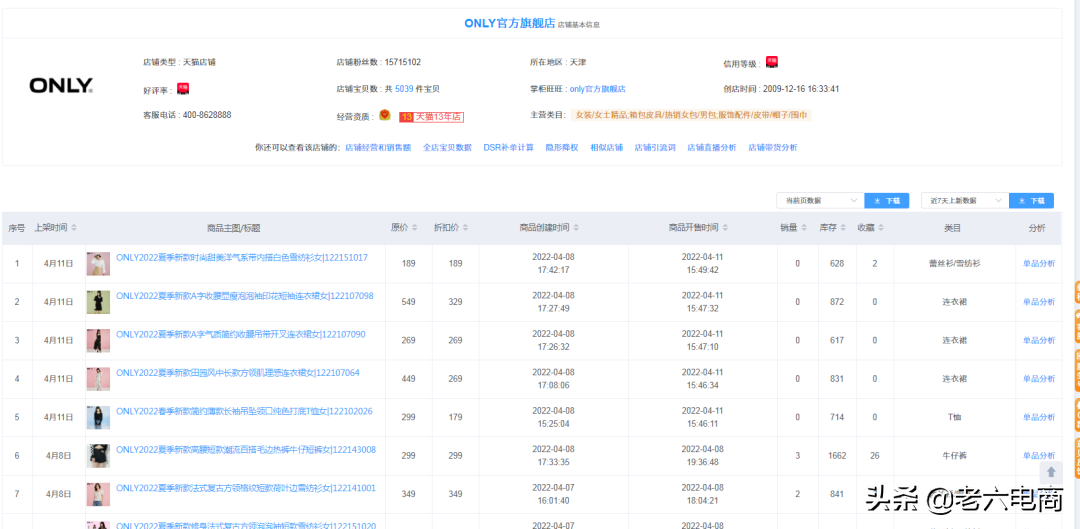Click the 商品主图/标题 column header
Screen dimensions: 1080x529
(x=233, y=228)
